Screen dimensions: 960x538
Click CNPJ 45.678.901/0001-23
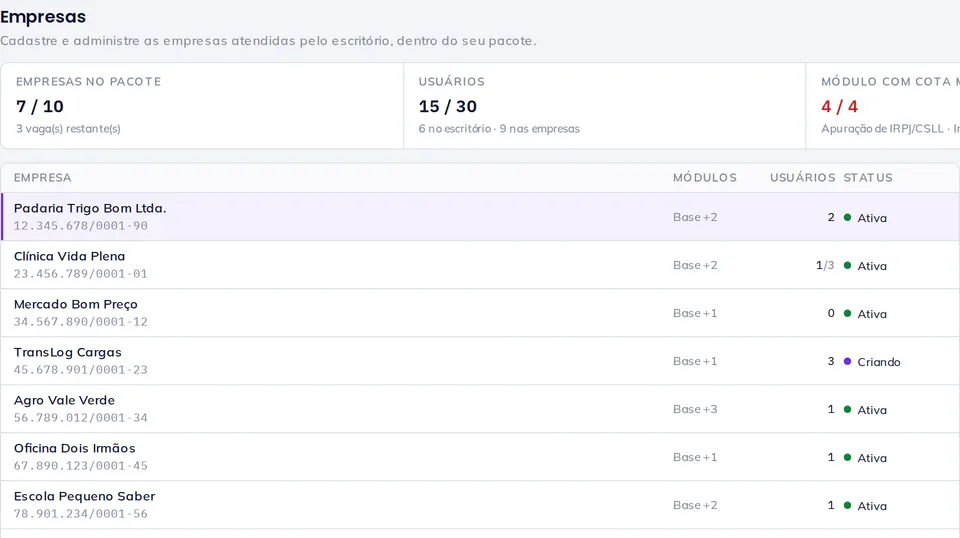coord(81,370)
